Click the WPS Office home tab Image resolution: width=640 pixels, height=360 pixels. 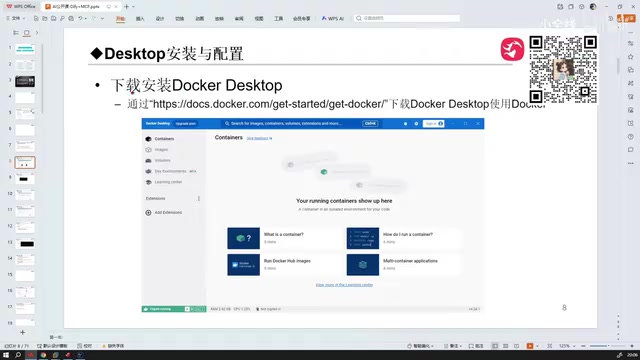tap(21, 7)
